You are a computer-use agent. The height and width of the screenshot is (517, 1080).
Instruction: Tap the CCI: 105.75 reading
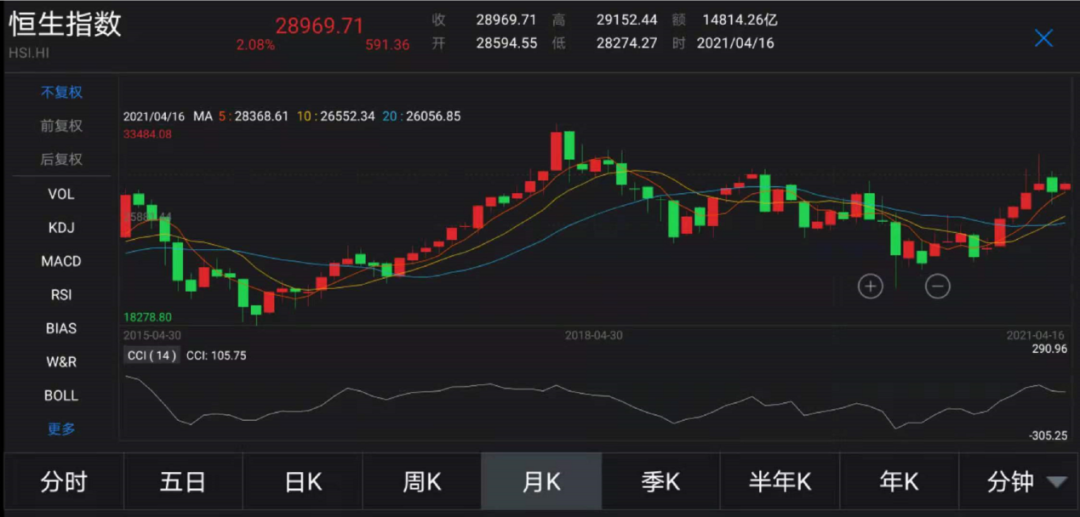216,356
